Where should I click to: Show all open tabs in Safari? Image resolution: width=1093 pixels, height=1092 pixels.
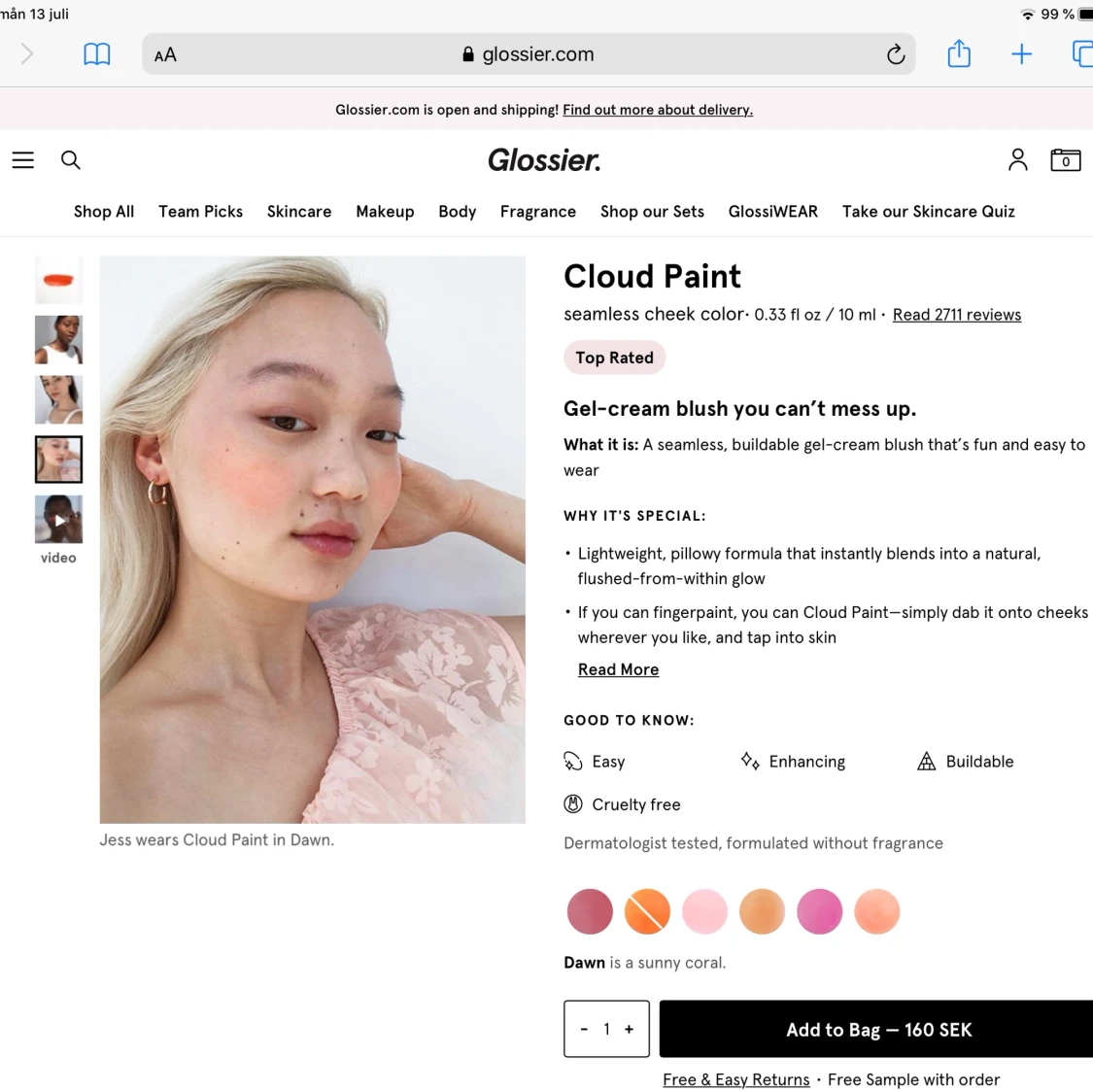click(x=1082, y=53)
